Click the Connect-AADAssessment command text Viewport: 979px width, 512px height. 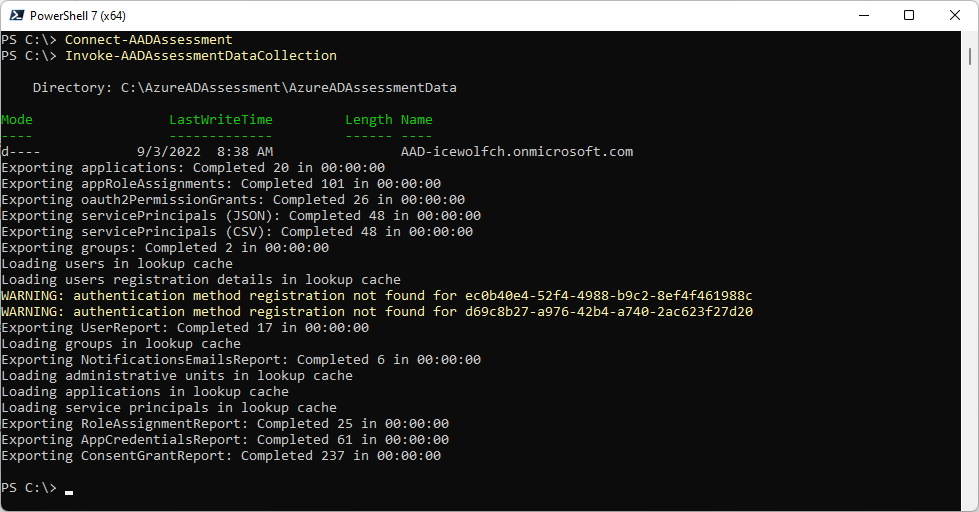coord(149,39)
